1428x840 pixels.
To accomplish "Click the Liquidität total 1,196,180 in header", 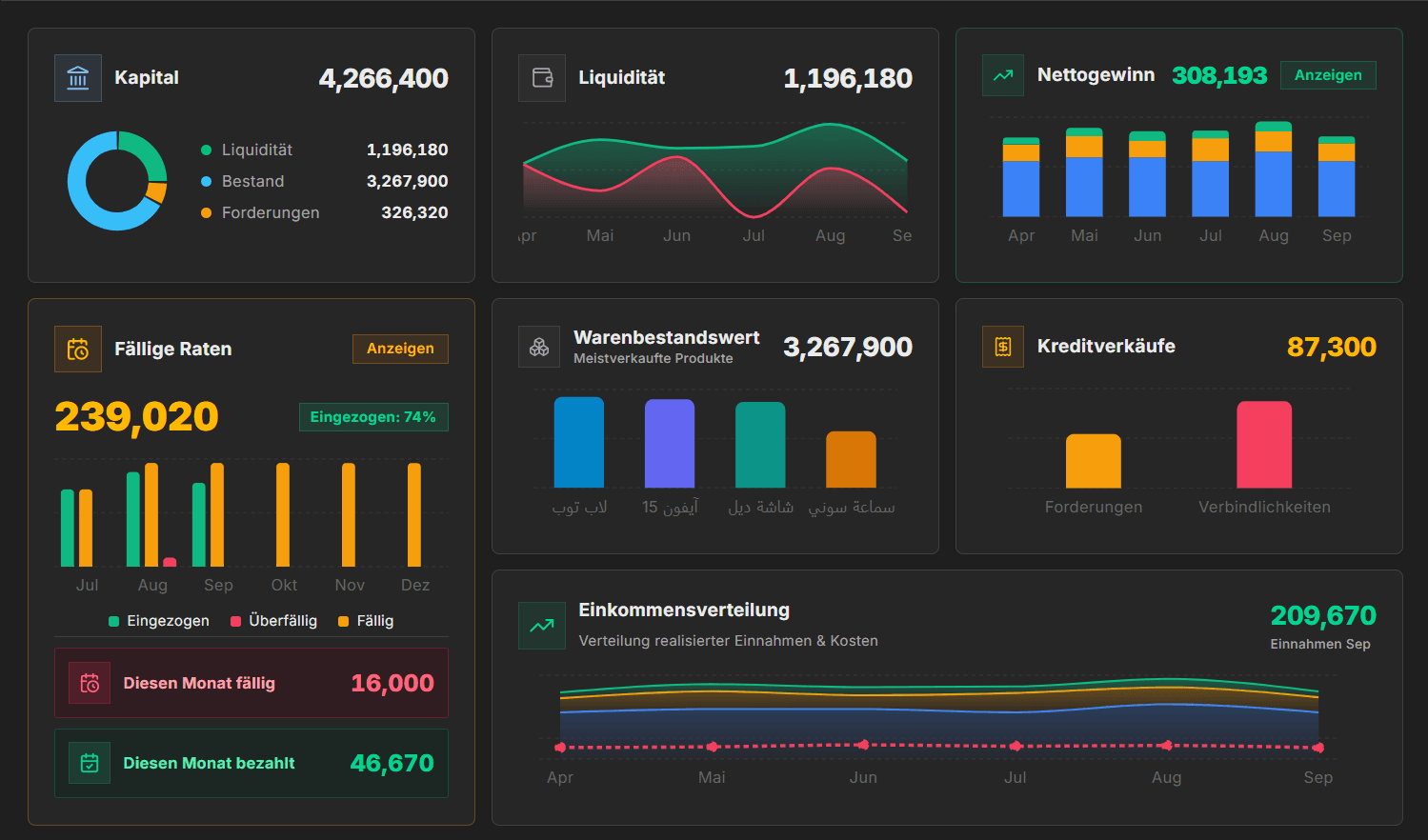I will tap(848, 78).
